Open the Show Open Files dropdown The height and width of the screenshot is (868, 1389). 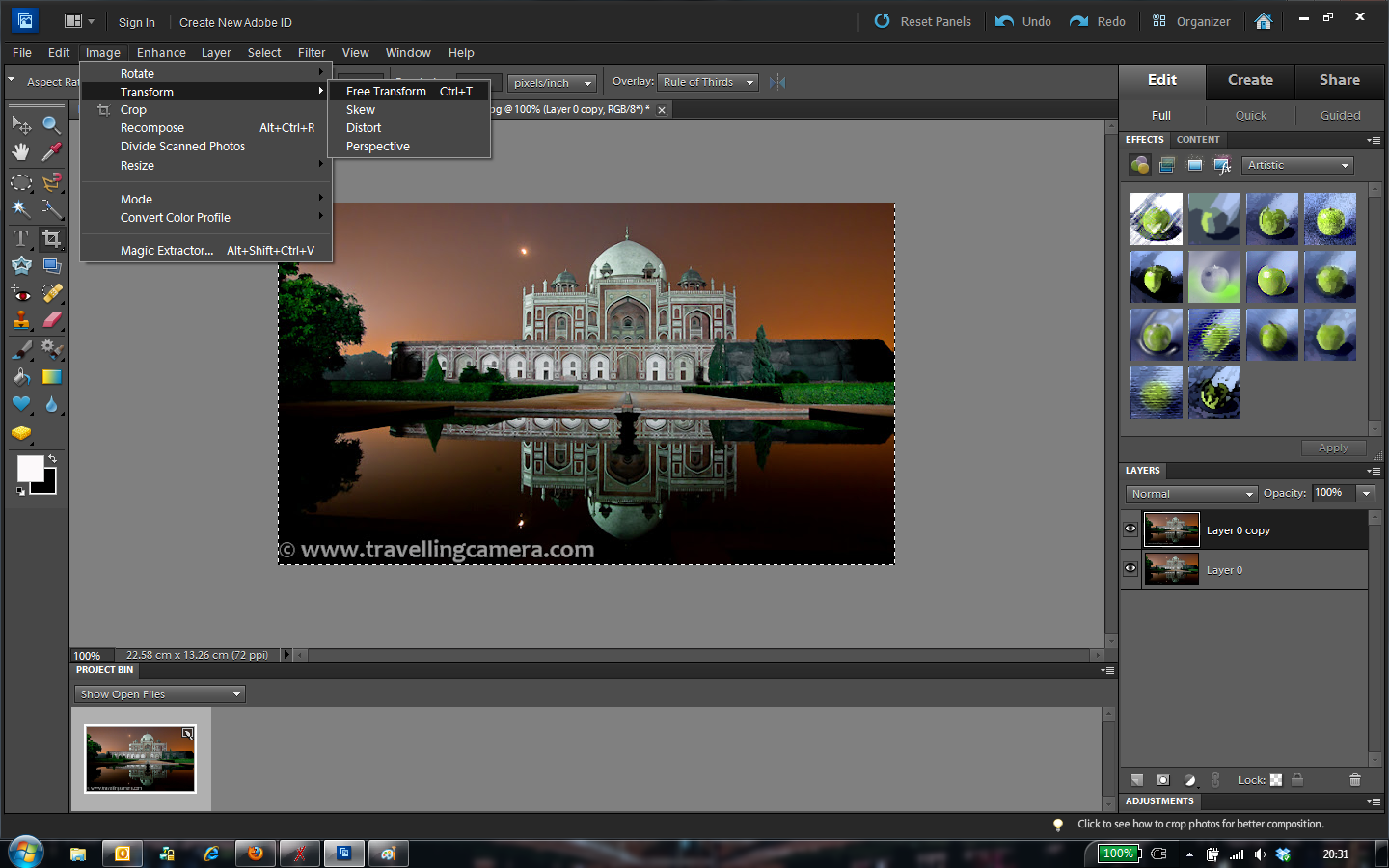pyautogui.click(x=159, y=693)
